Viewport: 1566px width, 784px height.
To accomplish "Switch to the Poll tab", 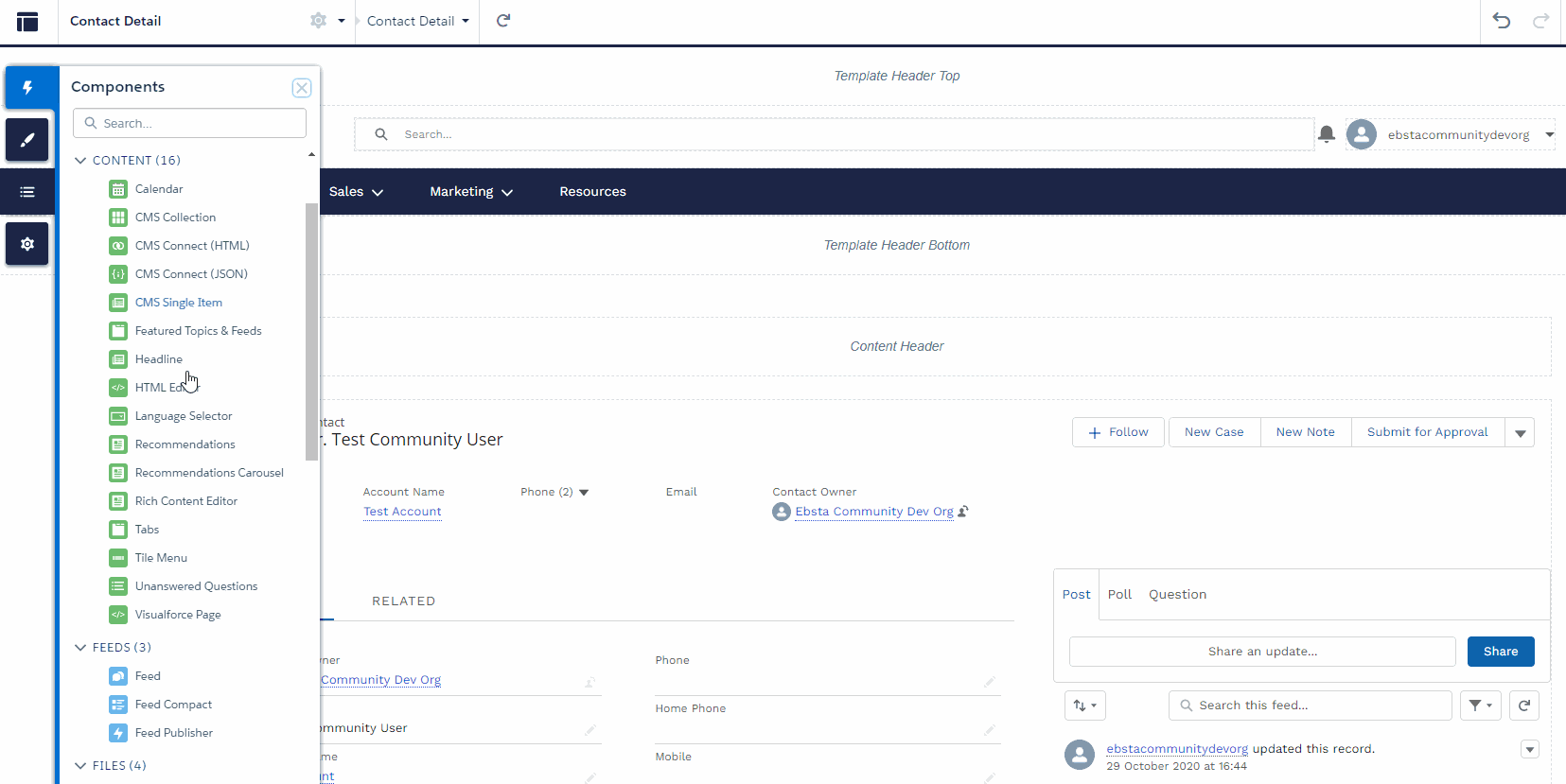I will coord(1119,595).
